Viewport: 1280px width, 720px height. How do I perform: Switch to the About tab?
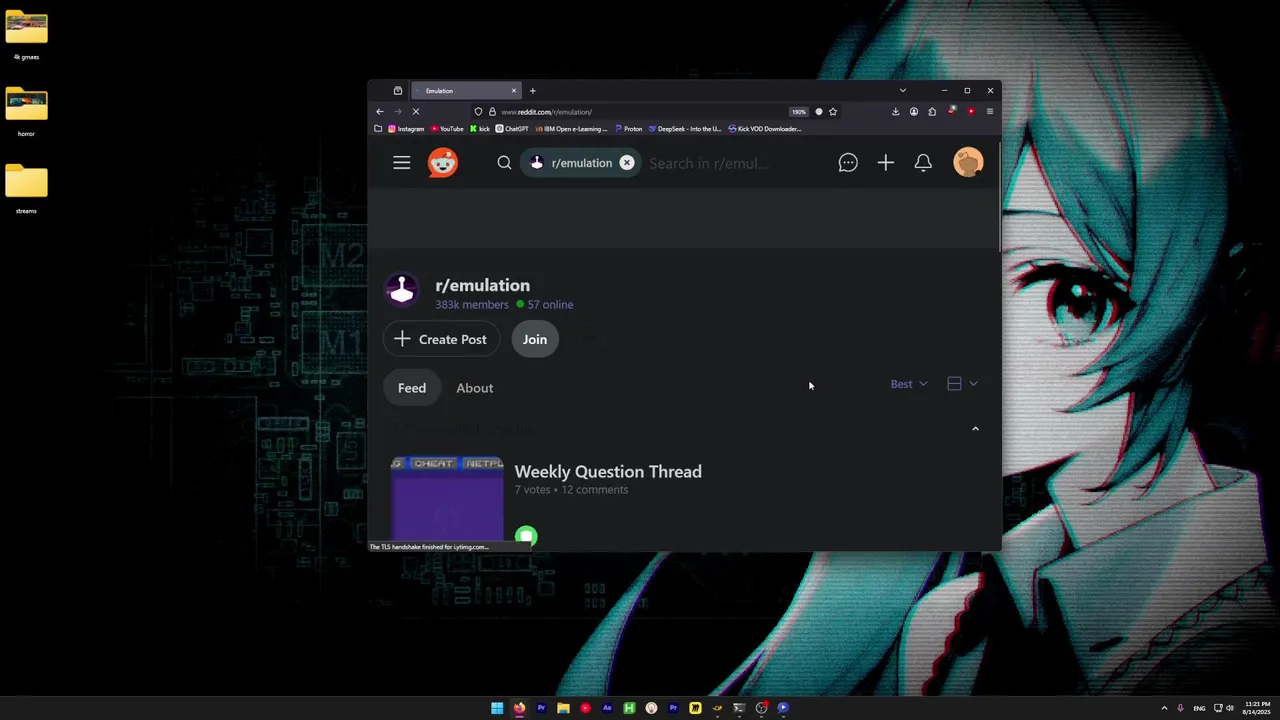475,388
